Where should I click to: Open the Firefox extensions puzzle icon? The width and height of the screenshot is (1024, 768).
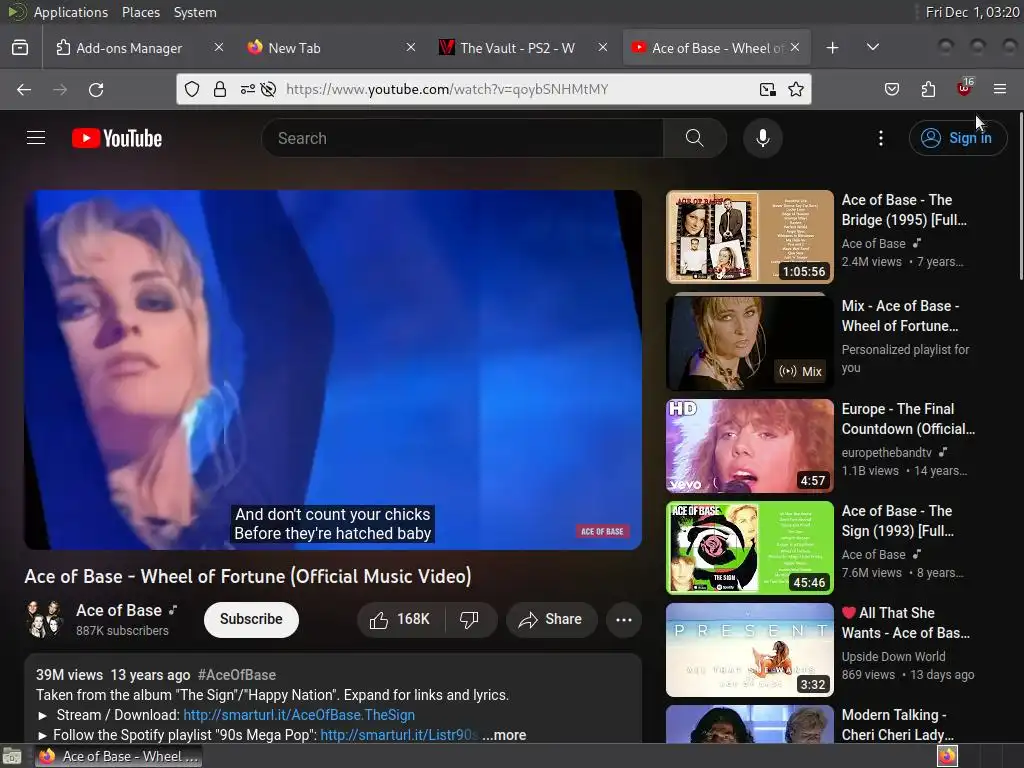928,89
